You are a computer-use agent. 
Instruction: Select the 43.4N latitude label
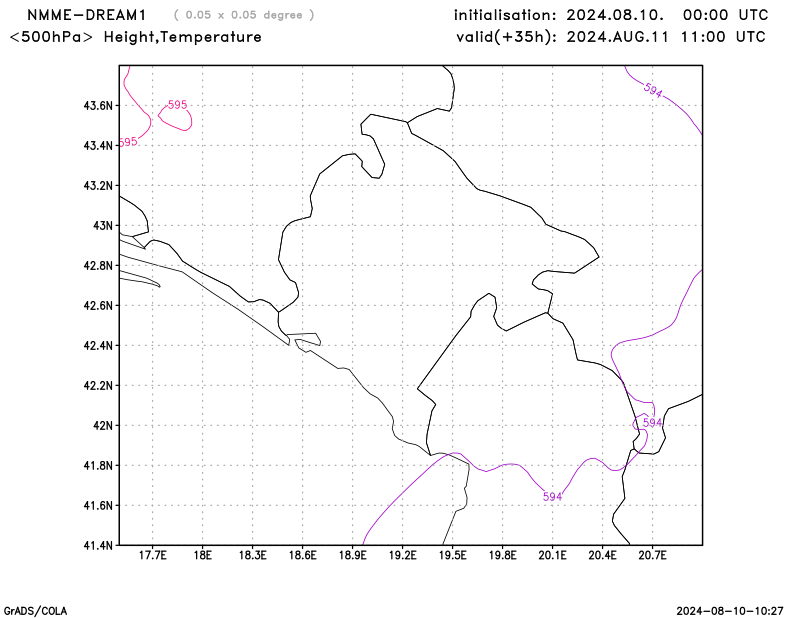pos(98,145)
